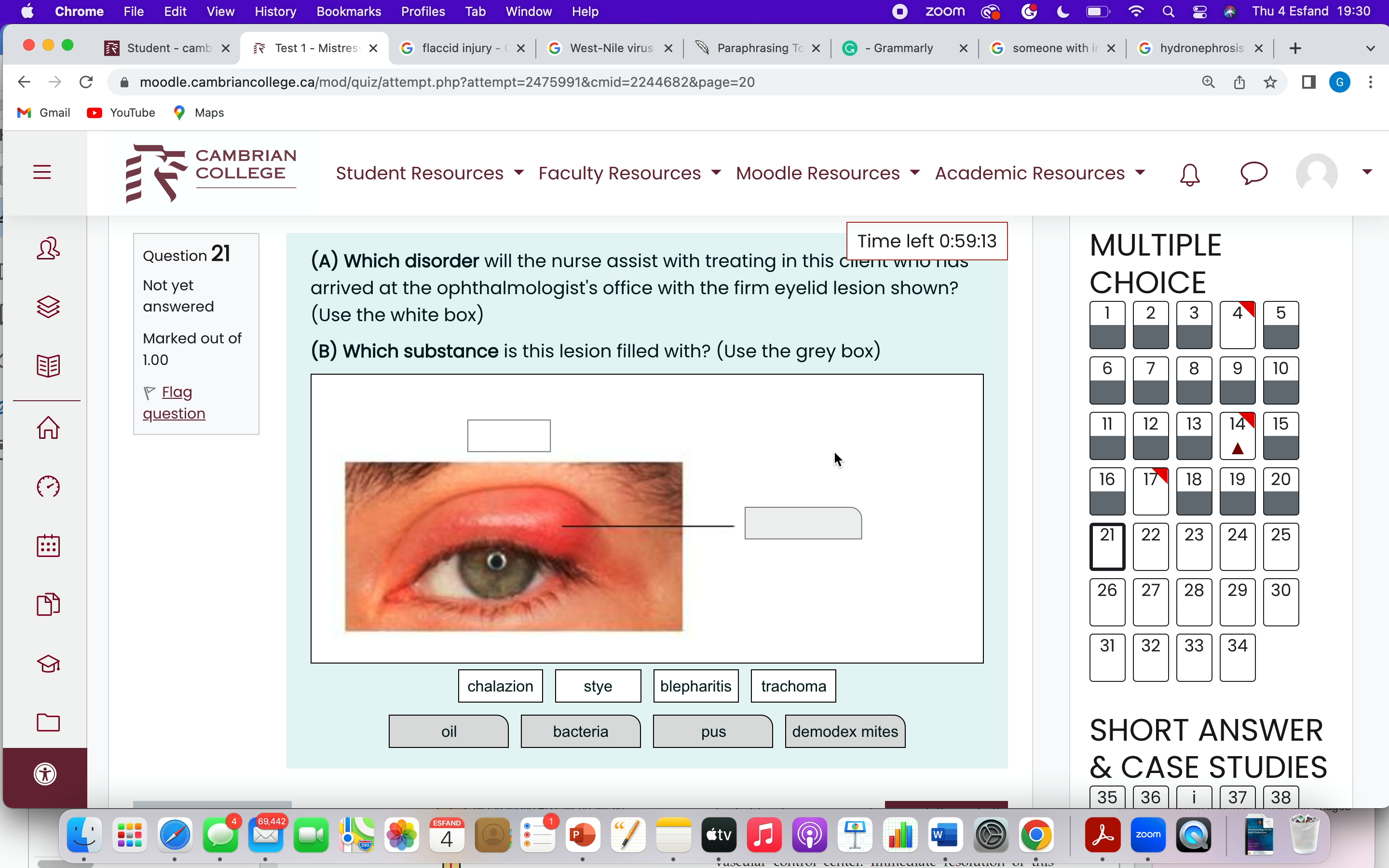Select the grey pus answer tile
The image size is (1389, 868).
pos(713,732)
